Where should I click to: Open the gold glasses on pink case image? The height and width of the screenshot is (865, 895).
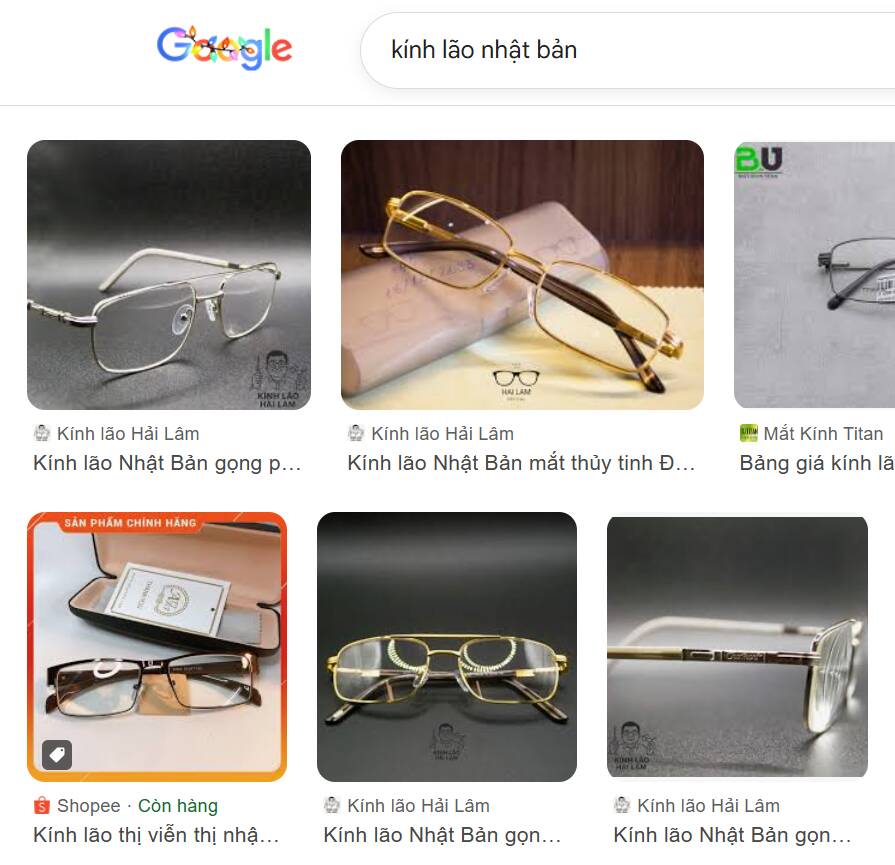pos(522,275)
